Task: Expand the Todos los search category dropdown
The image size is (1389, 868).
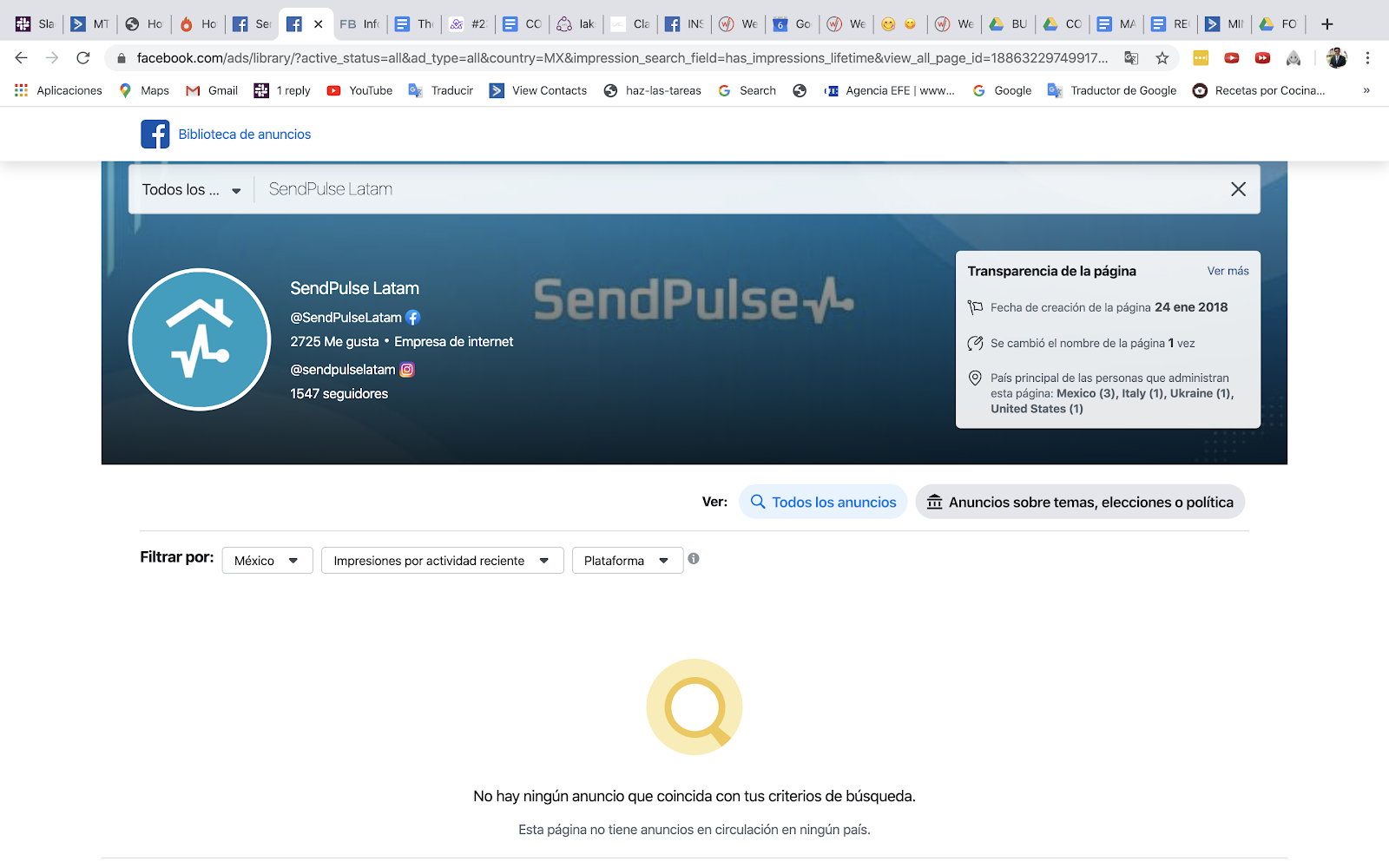Action: tap(192, 189)
